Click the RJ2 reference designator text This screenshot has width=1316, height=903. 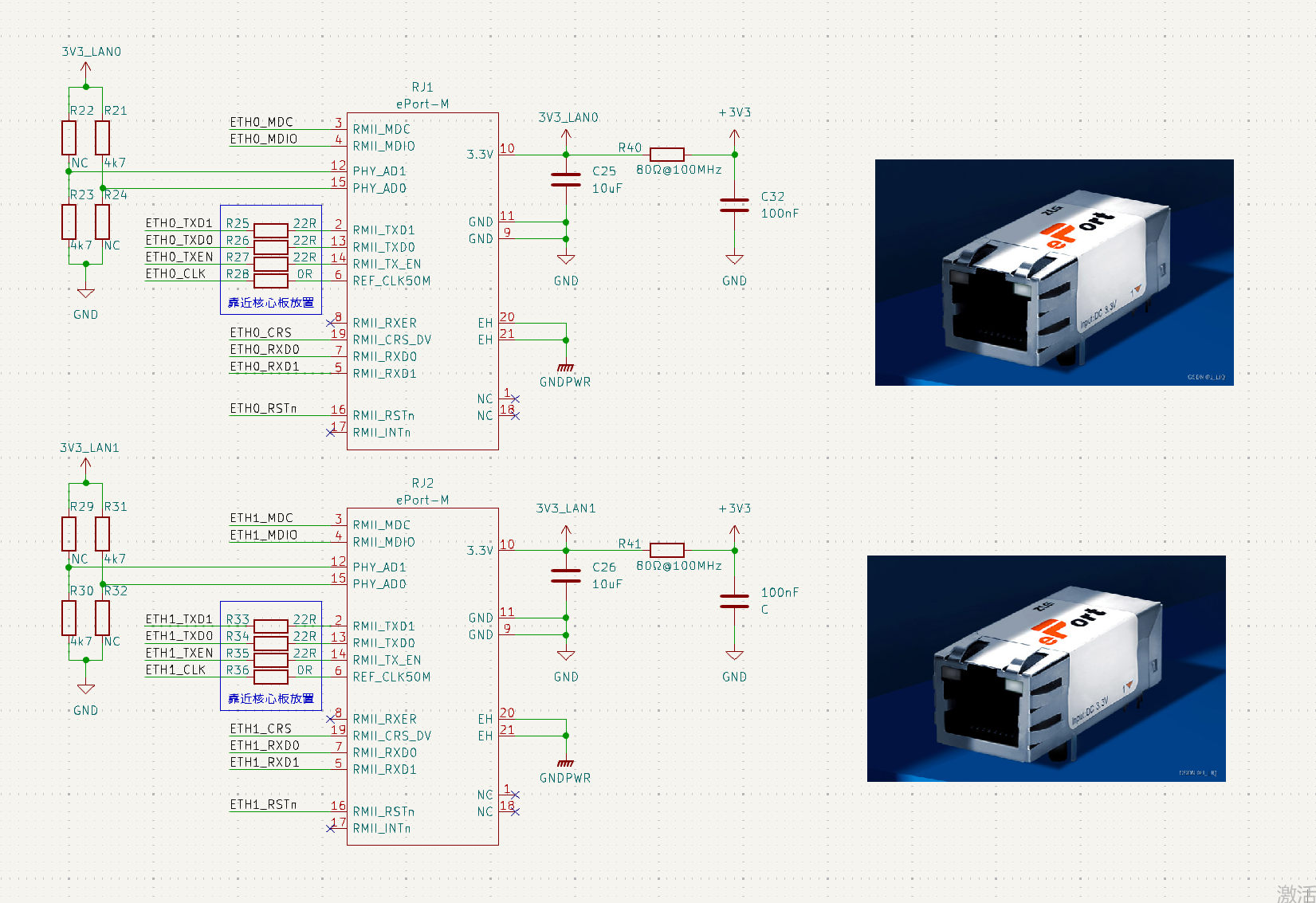tap(422, 483)
